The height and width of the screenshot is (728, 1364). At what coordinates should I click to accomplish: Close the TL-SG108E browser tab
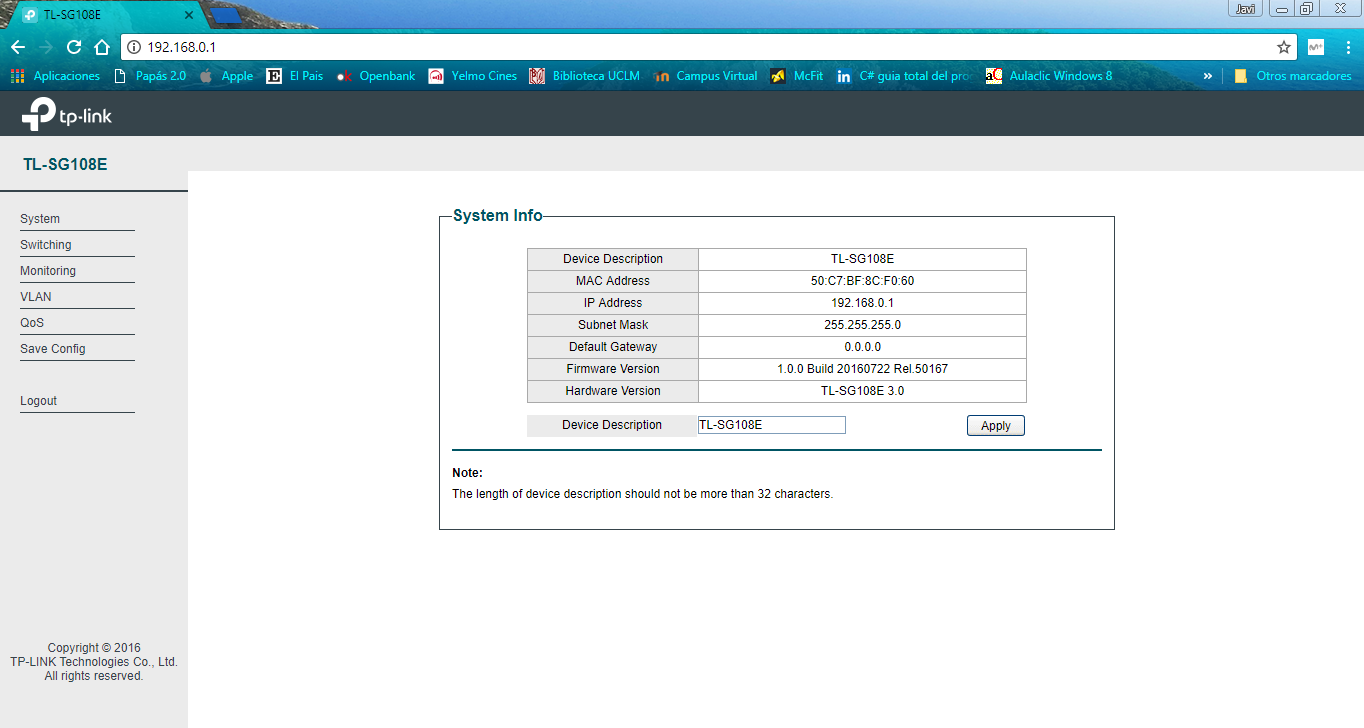pyautogui.click(x=189, y=15)
